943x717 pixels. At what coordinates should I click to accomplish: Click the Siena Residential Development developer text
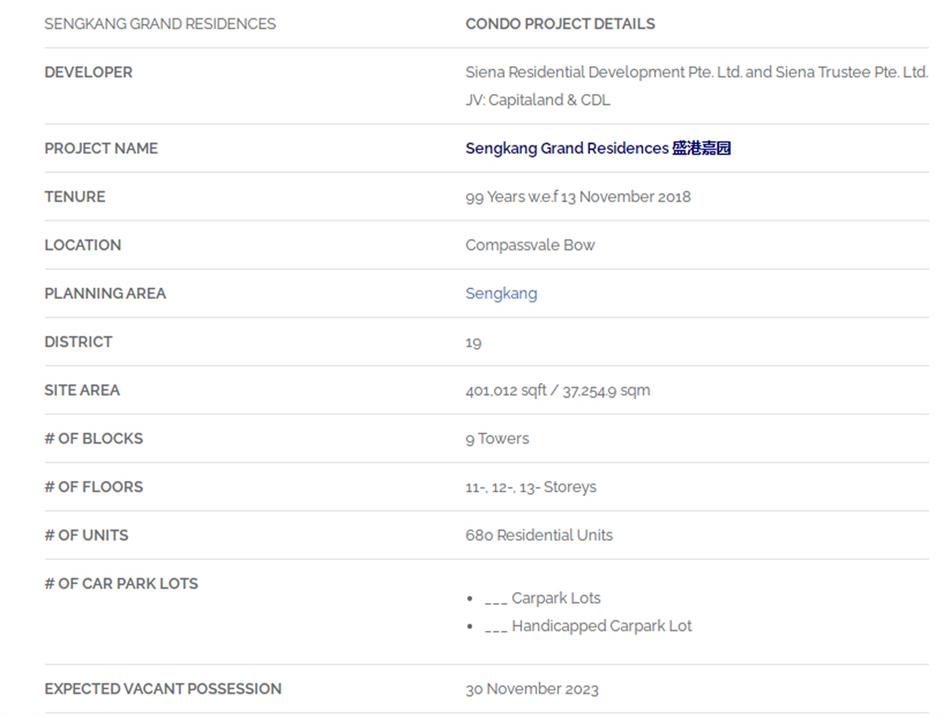click(696, 72)
